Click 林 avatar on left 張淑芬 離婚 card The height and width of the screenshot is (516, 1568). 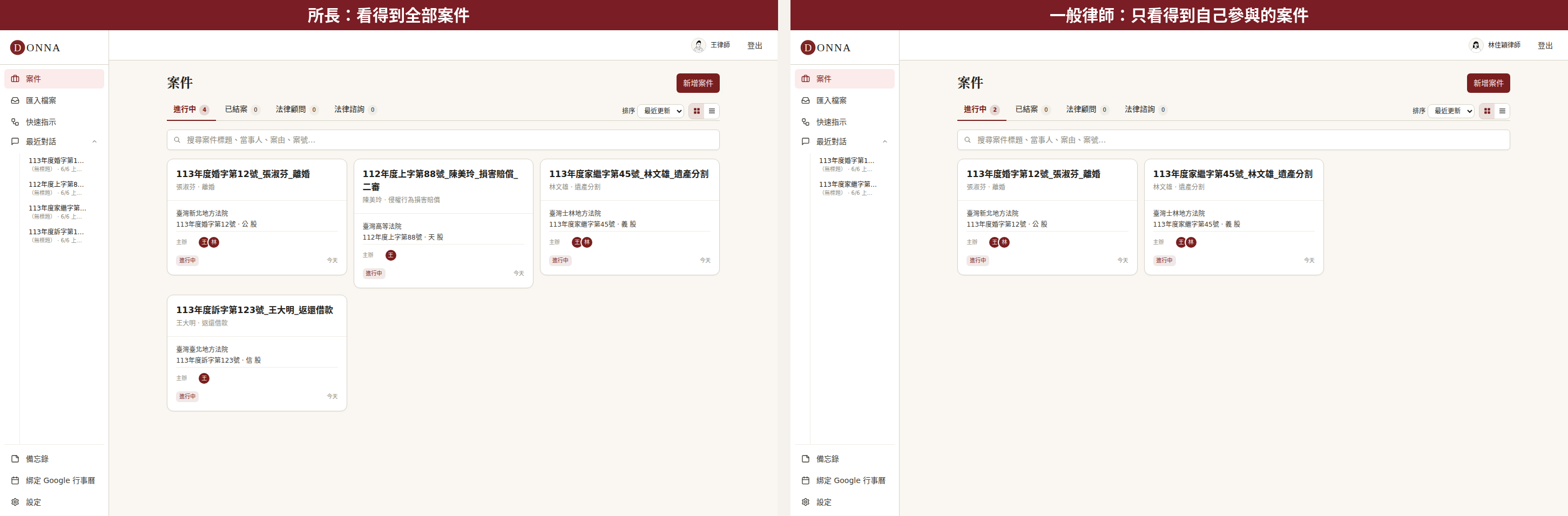click(x=214, y=242)
